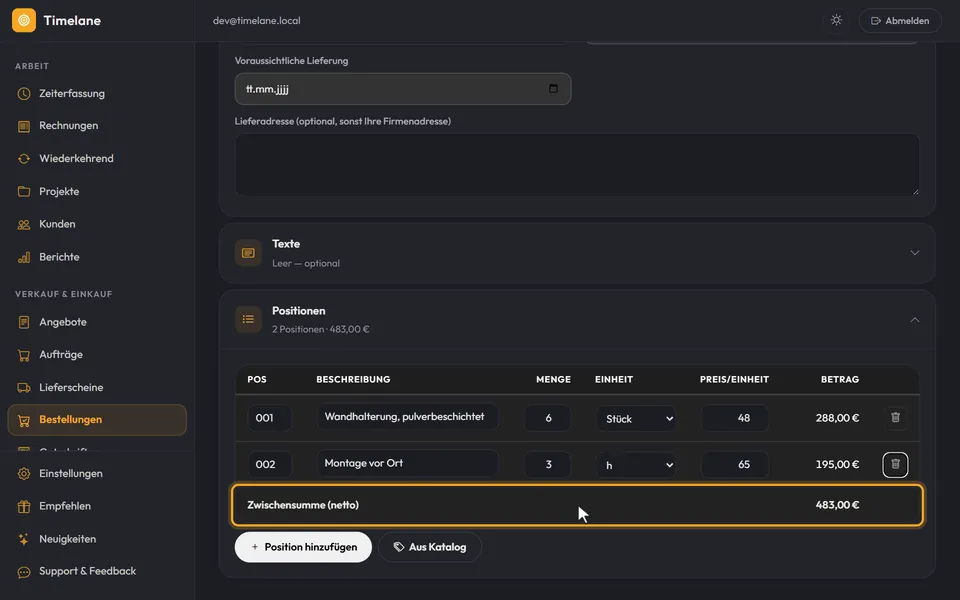
Task: Click the position number field 002
Action: 269,465
